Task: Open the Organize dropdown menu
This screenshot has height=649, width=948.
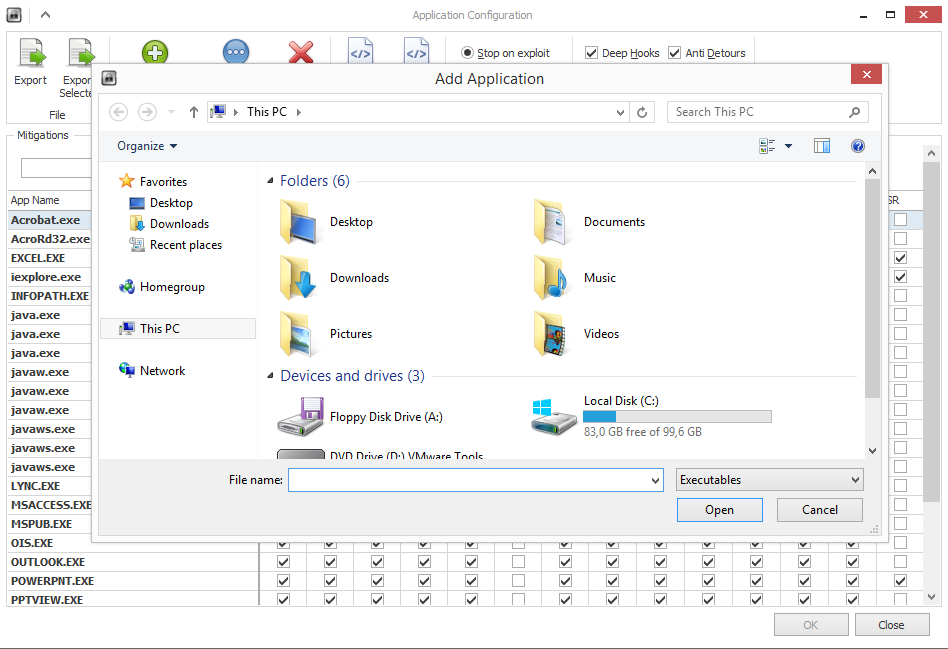Action: [x=147, y=146]
